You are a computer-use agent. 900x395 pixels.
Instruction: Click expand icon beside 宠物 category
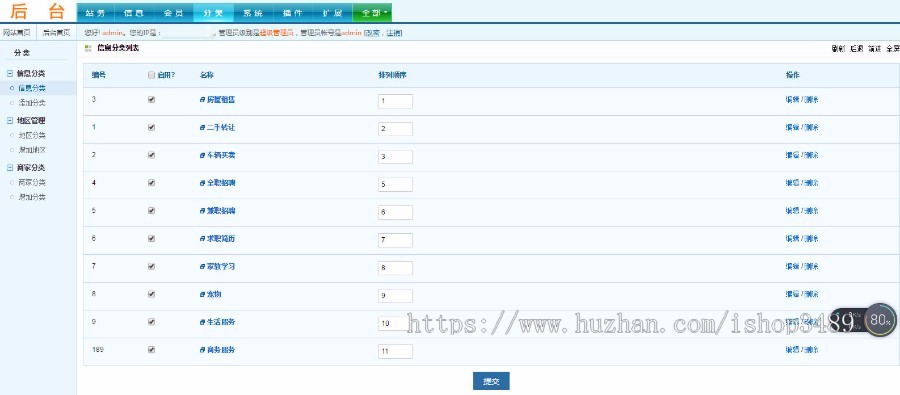202,295
